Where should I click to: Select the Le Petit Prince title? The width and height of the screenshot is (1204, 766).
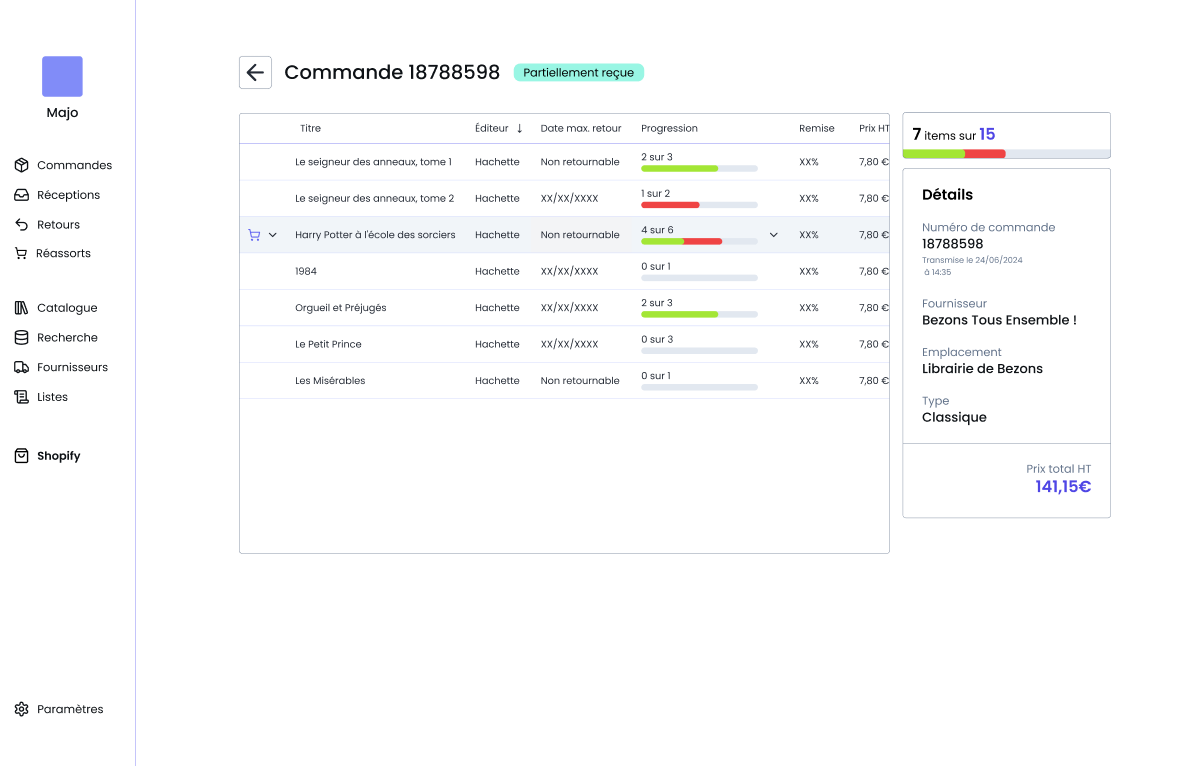(x=328, y=344)
